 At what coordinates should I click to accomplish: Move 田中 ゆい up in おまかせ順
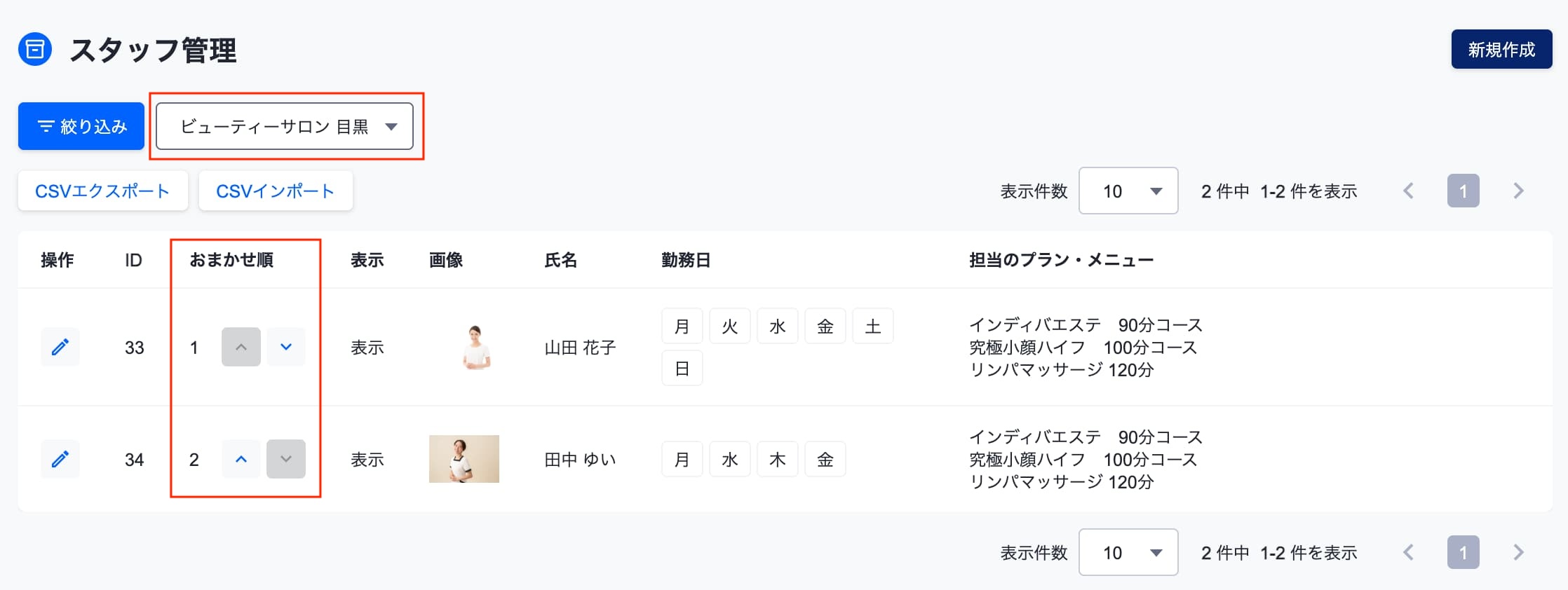241,459
